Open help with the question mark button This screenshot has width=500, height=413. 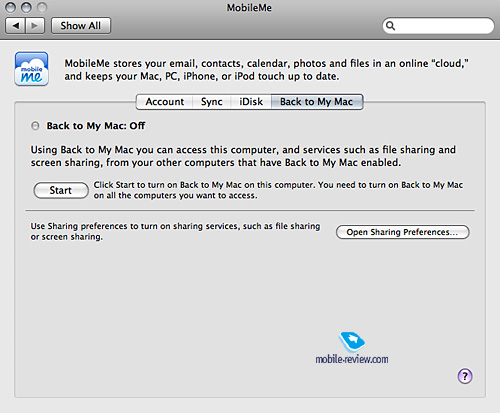point(465,376)
